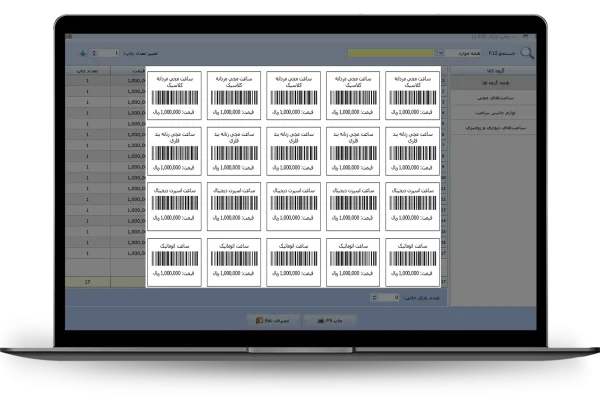600x400 pixels.
Task: Adjust the تعداد بارکد خالی stepper arrows
Action: pyautogui.click(x=374, y=297)
